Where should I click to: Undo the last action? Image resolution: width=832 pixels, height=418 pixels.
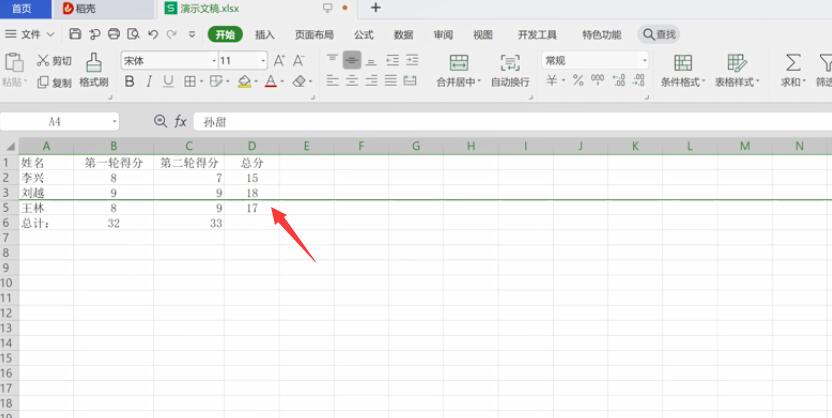[153, 34]
